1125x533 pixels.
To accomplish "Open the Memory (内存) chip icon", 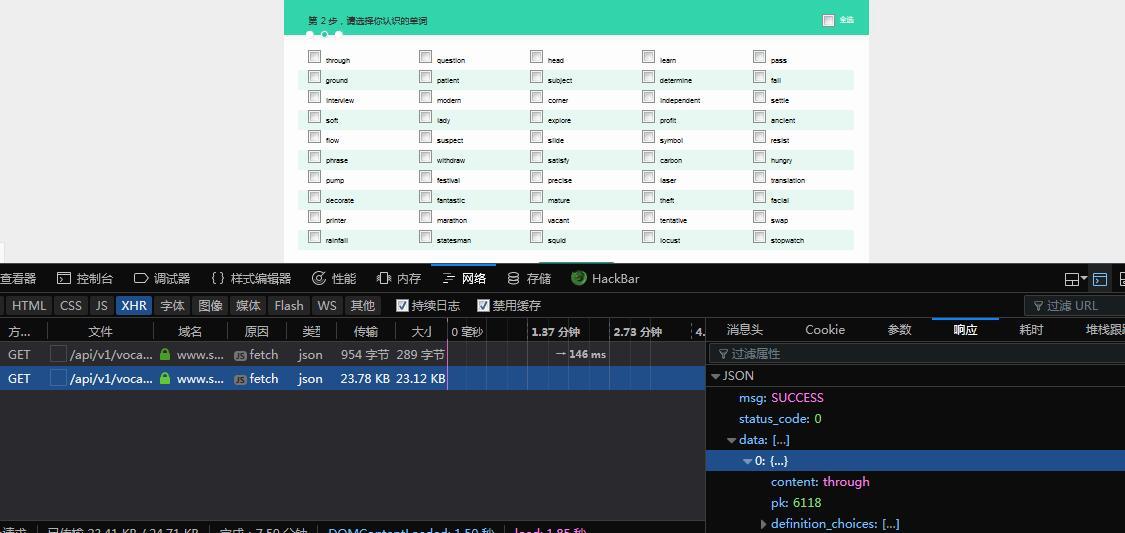I will click(384, 278).
